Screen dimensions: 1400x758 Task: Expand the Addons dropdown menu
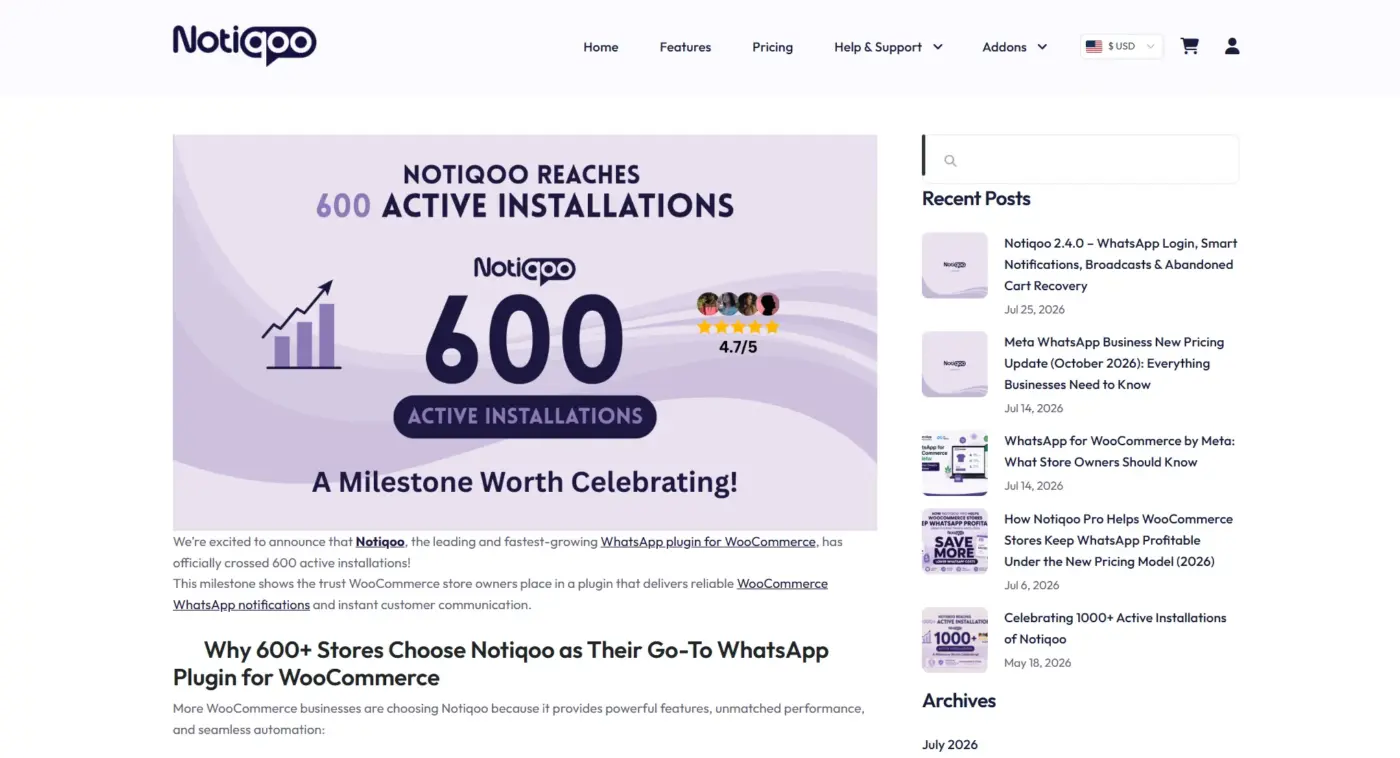[x=1014, y=47]
